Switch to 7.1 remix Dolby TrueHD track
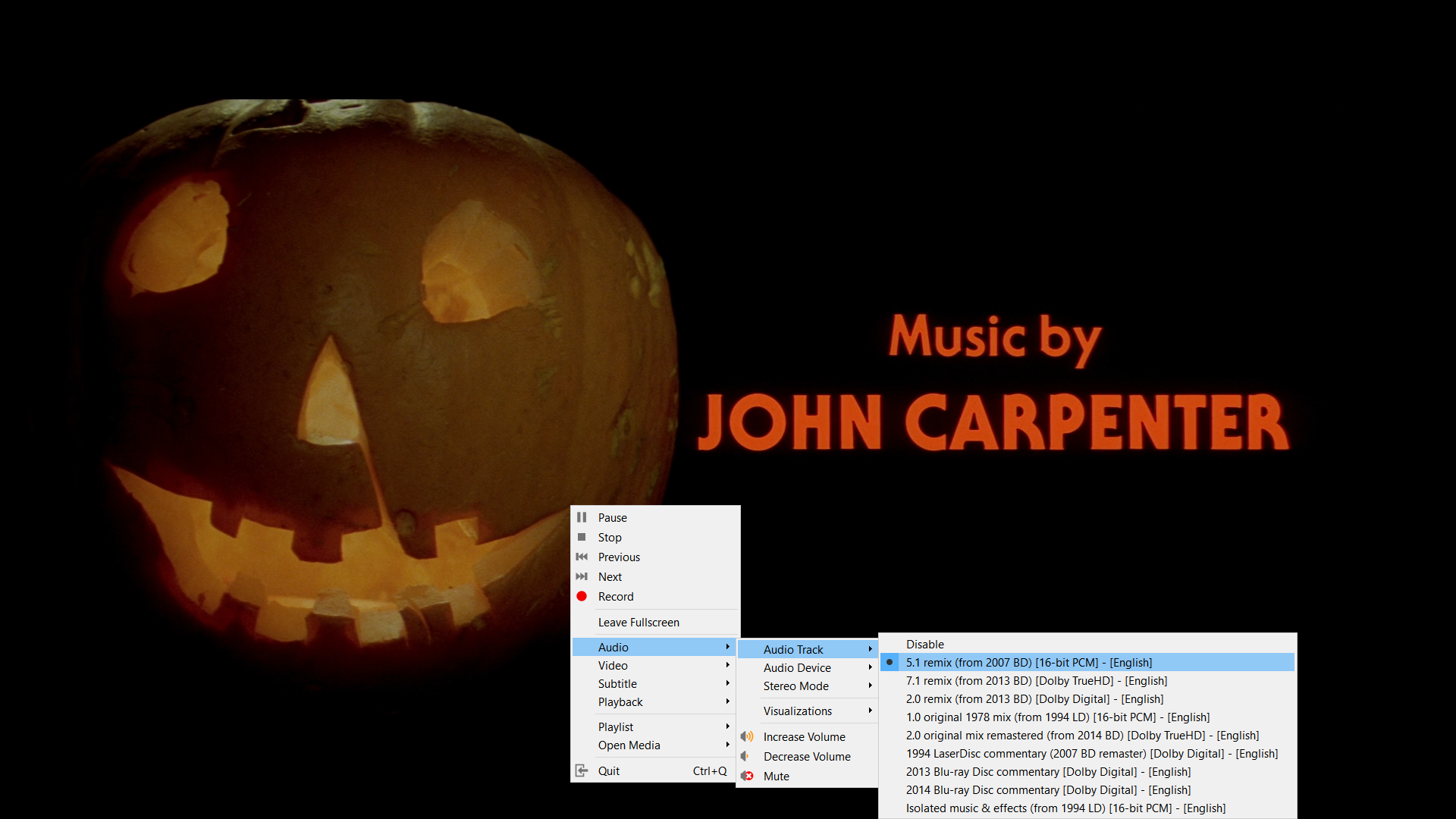The image size is (1456, 819). coord(1087,680)
